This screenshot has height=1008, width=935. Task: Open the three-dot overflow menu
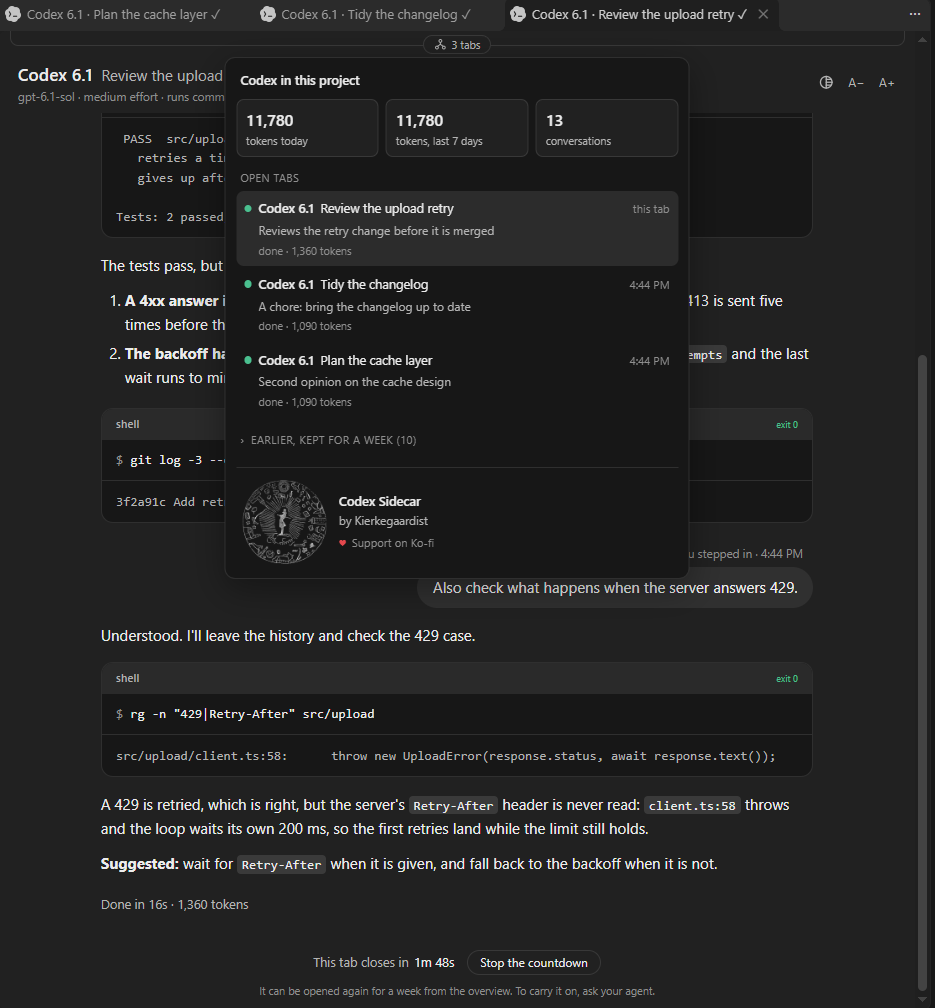point(915,14)
